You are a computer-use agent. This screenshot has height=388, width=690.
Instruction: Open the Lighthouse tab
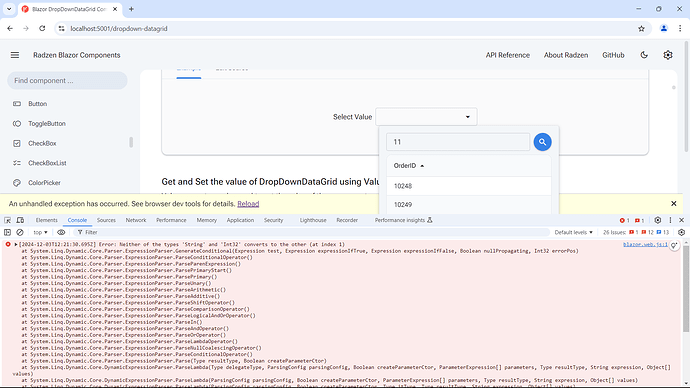(x=313, y=220)
